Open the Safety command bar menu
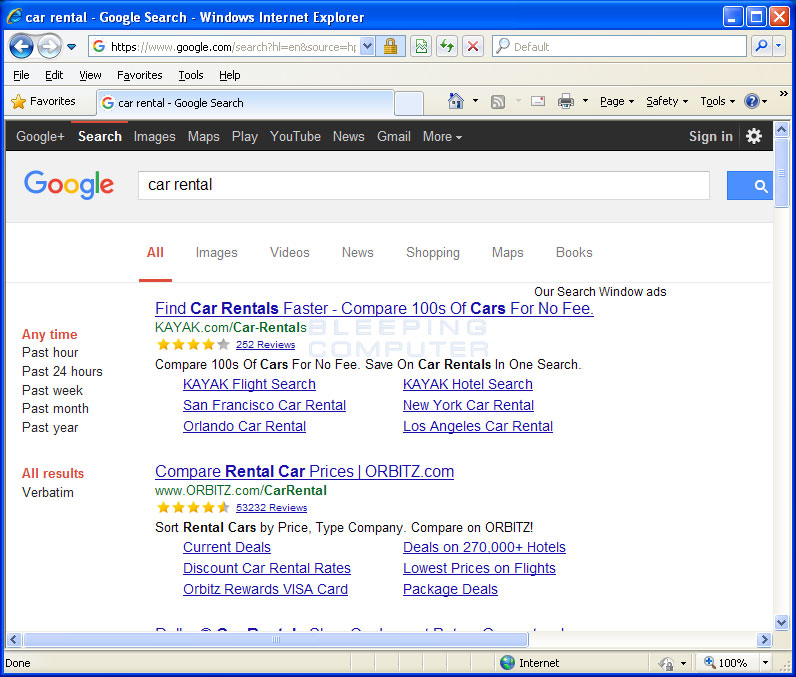The image size is (796, 677). pos(667,101)
